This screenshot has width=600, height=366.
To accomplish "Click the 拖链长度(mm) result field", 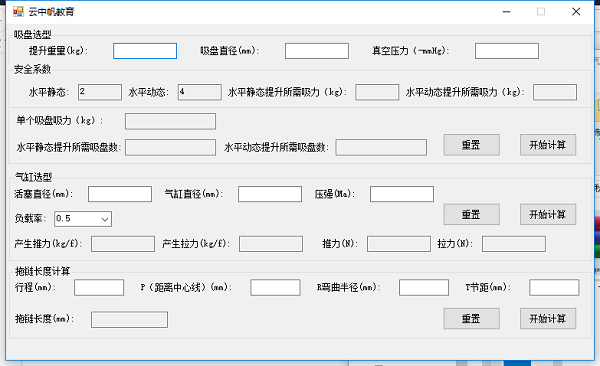I will (129, 320).
